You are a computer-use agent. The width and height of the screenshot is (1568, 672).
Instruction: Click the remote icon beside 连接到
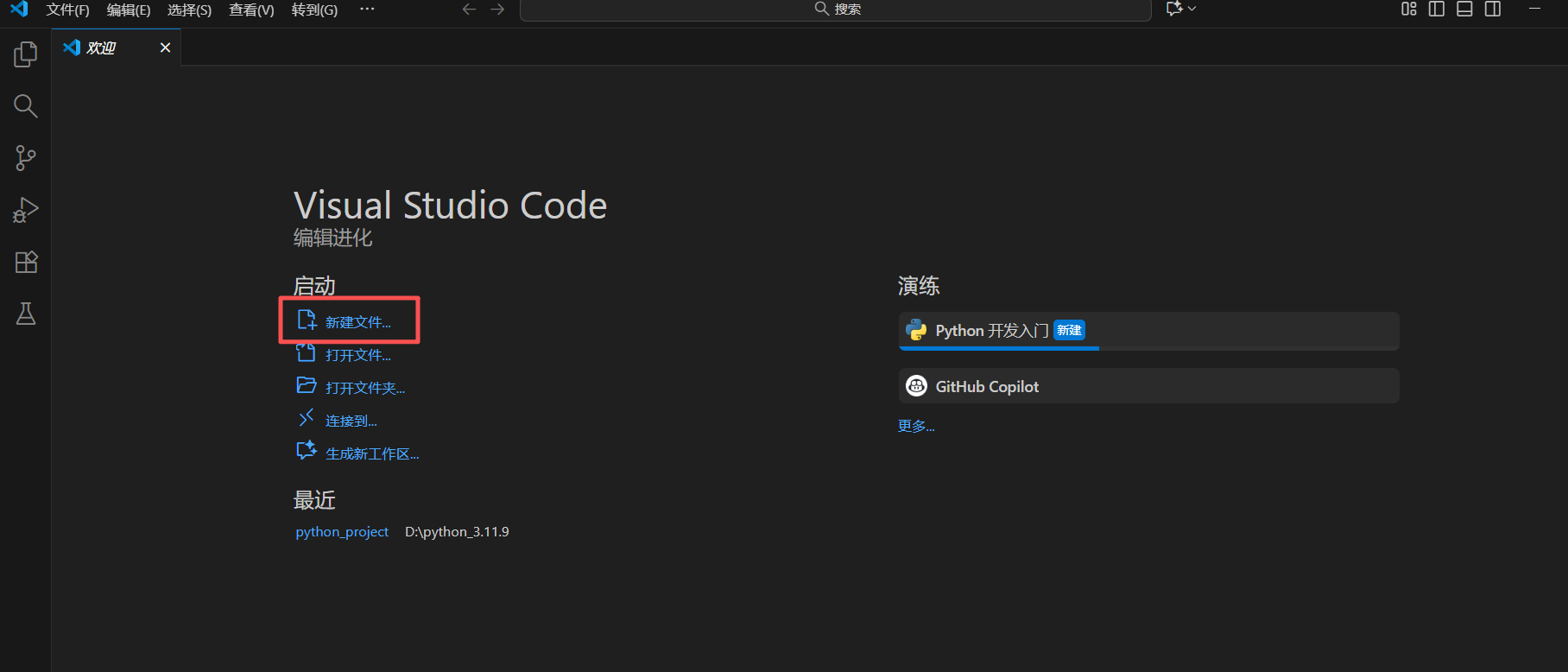tap(306, 418)
